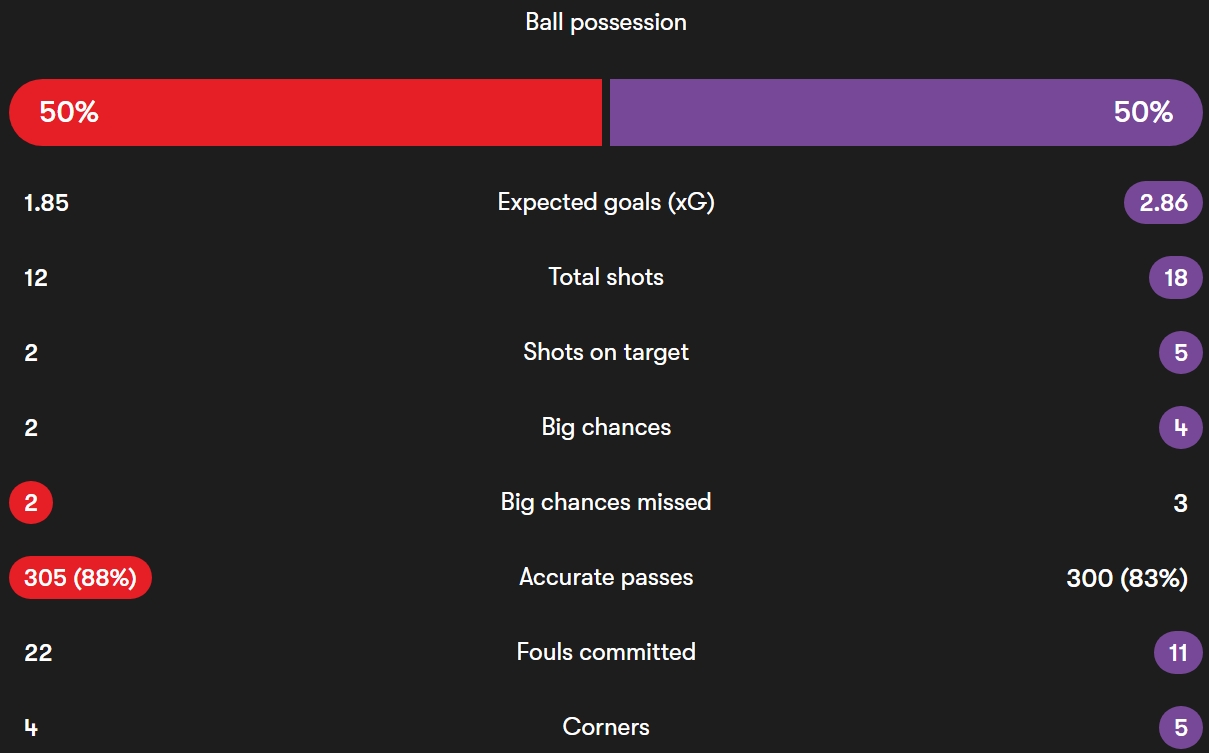Click the purple 50% possession bar

pos(906,112)
